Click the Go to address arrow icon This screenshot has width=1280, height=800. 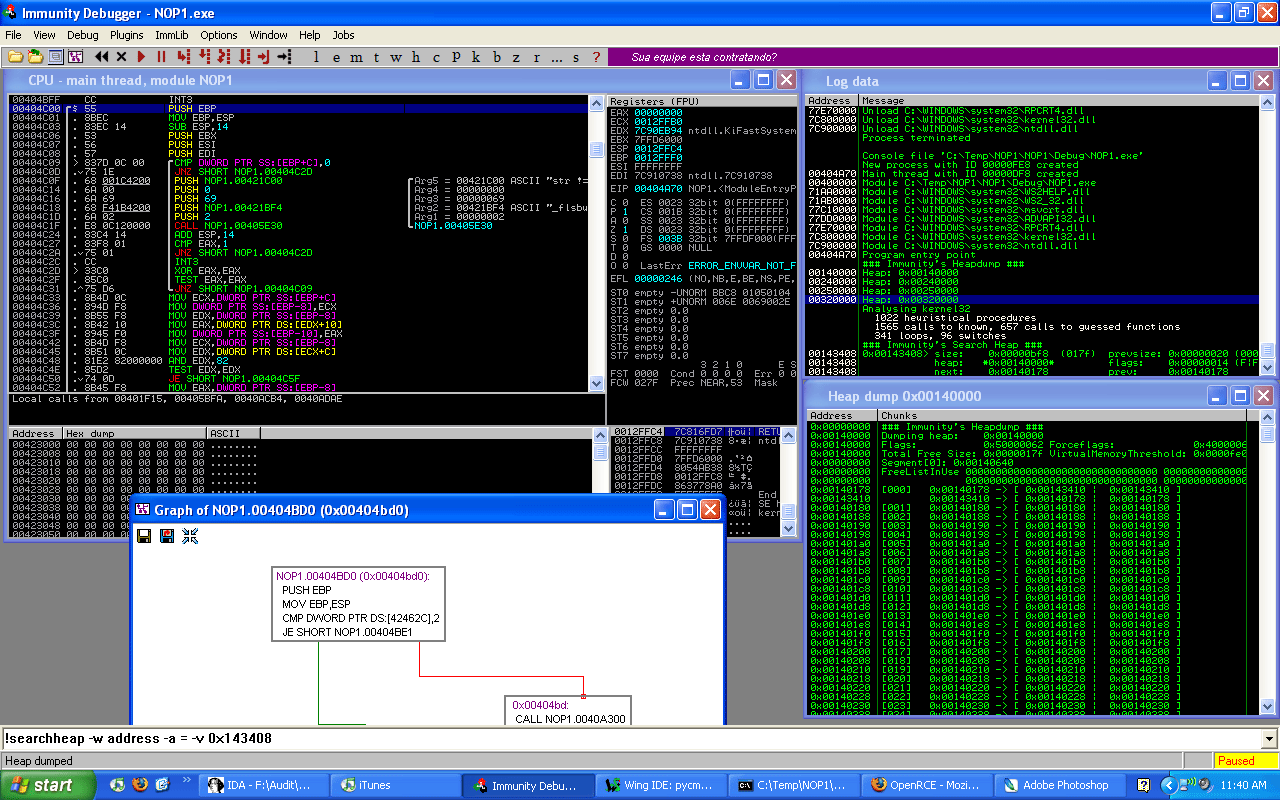pos(284,57)
